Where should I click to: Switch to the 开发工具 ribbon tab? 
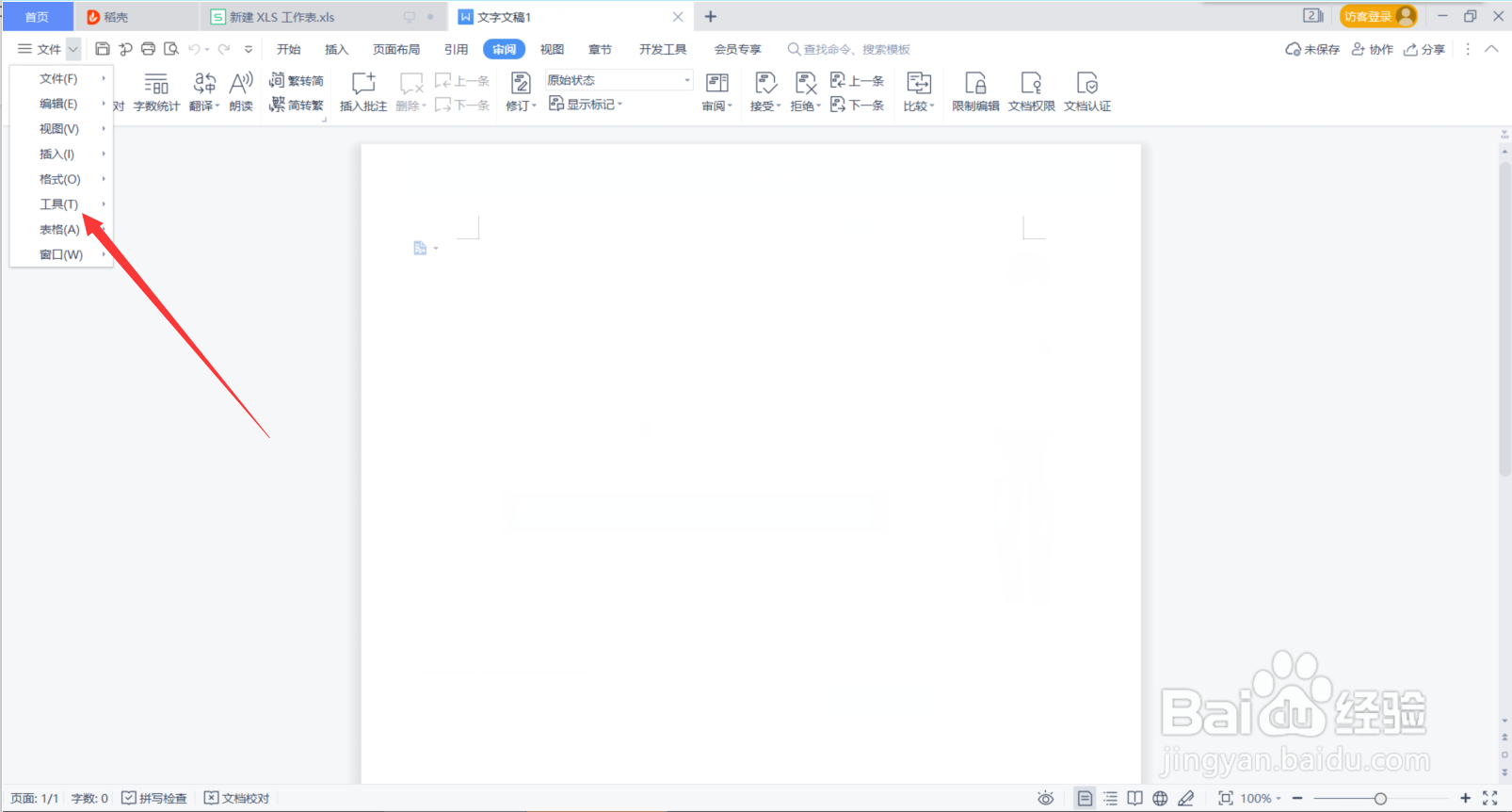click(663, 49)
